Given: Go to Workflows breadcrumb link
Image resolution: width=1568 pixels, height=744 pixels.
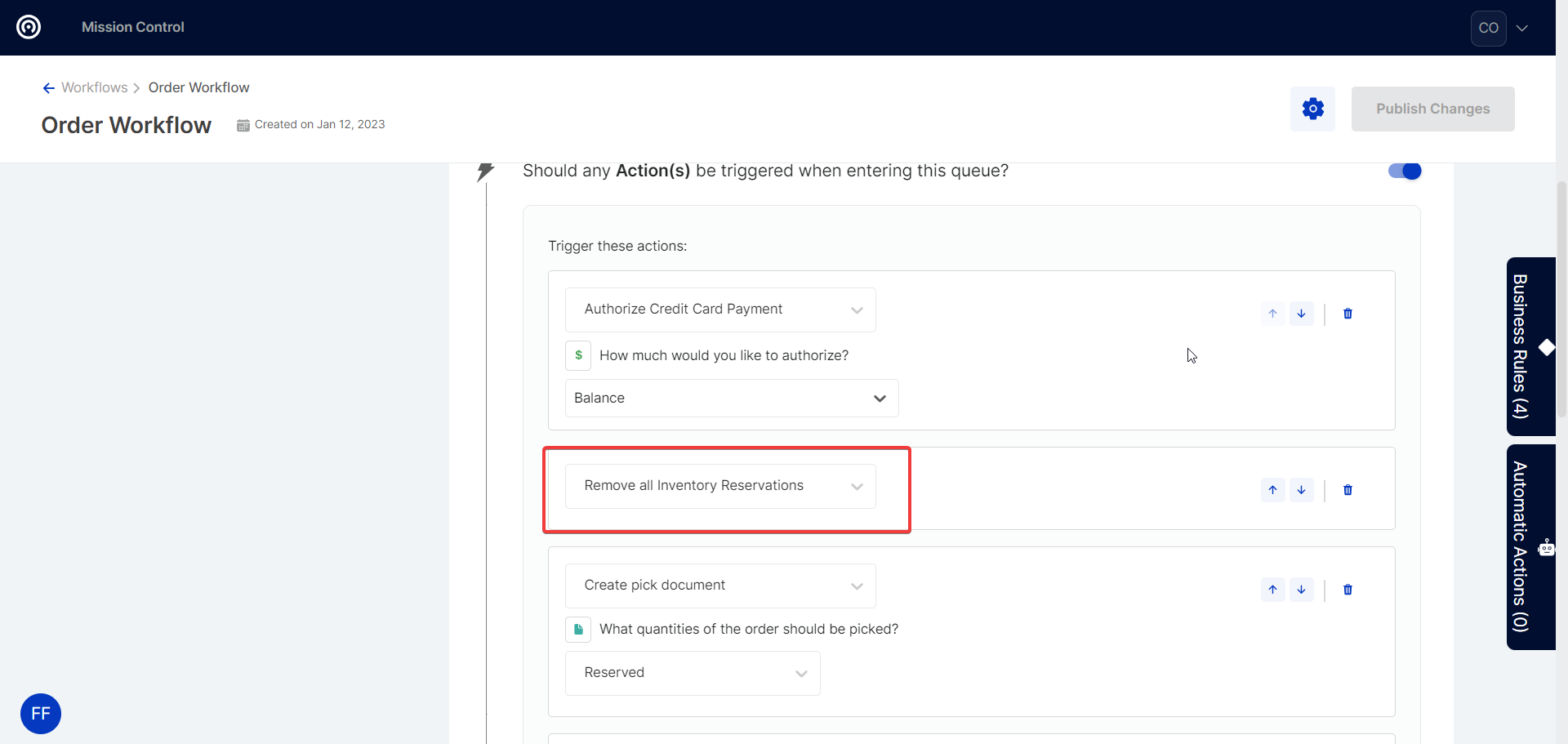Looking at the screenshot, I should coord(95,87).
